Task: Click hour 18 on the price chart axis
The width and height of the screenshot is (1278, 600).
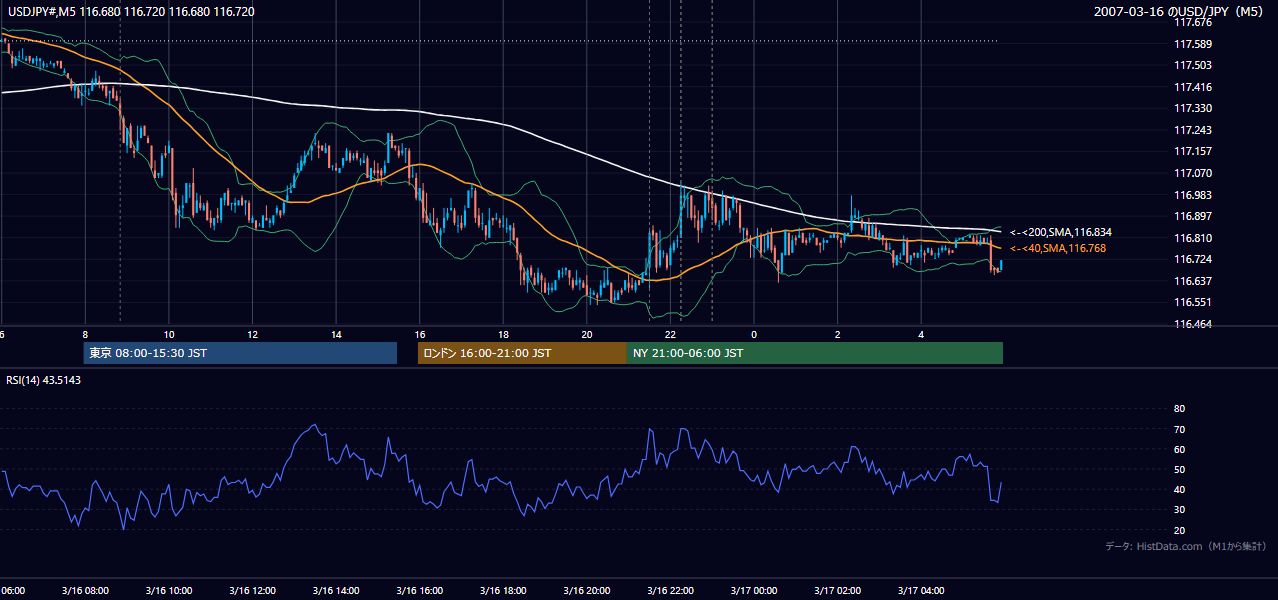Action: coord(503,334)
